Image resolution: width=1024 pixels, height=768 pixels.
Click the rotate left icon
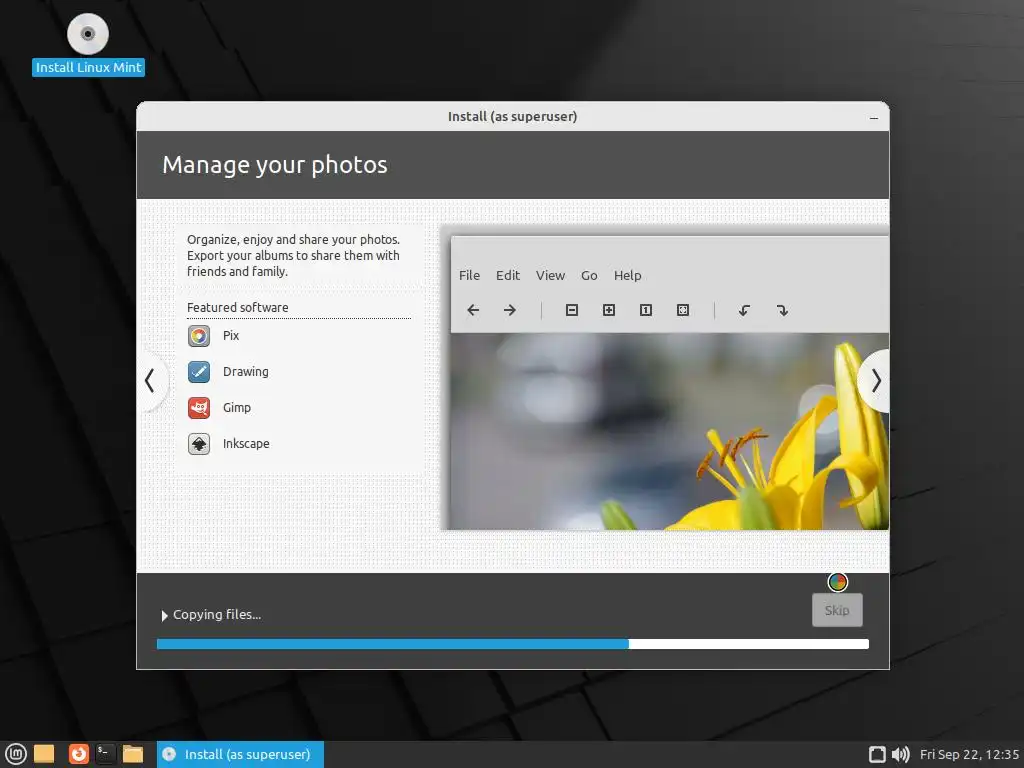(744, 310)
